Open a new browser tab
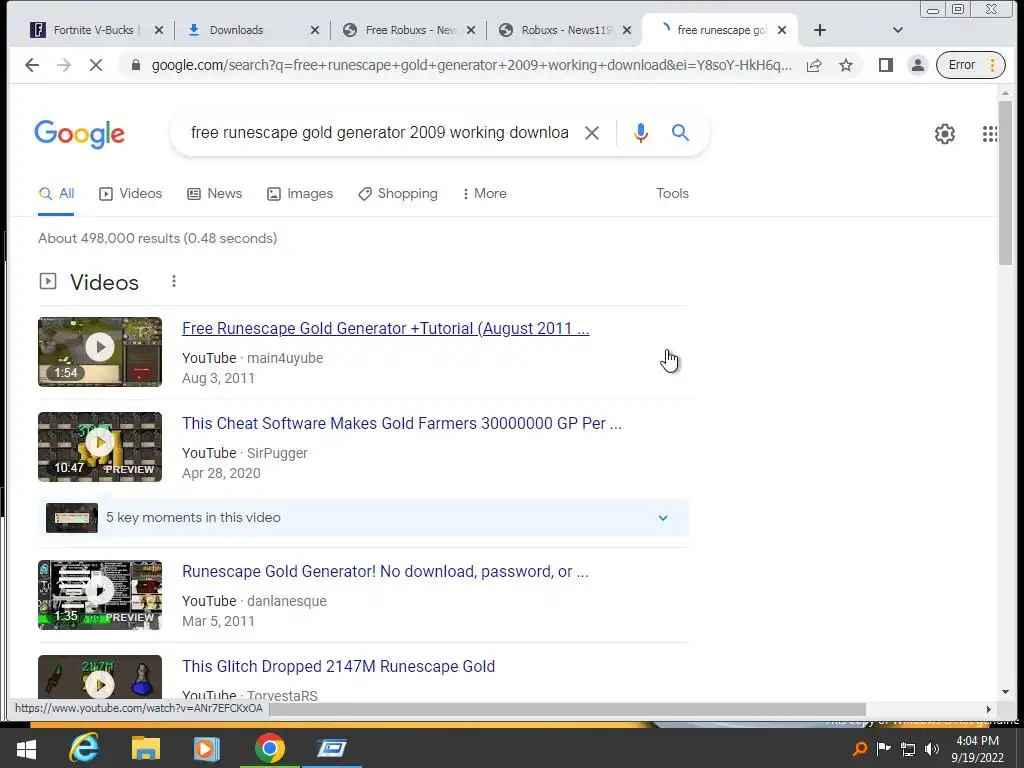Viewport: 1024px width, 768px height. coord(820,30)
